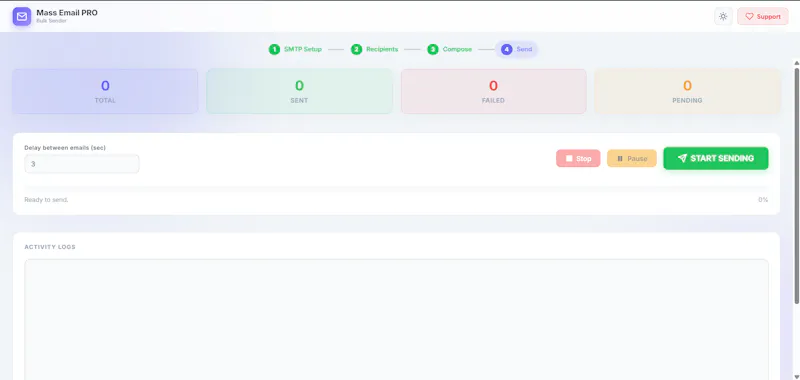Viewport: 800px width, 380px height.
Task: Click the Total count card
Action: click(105, 91)
